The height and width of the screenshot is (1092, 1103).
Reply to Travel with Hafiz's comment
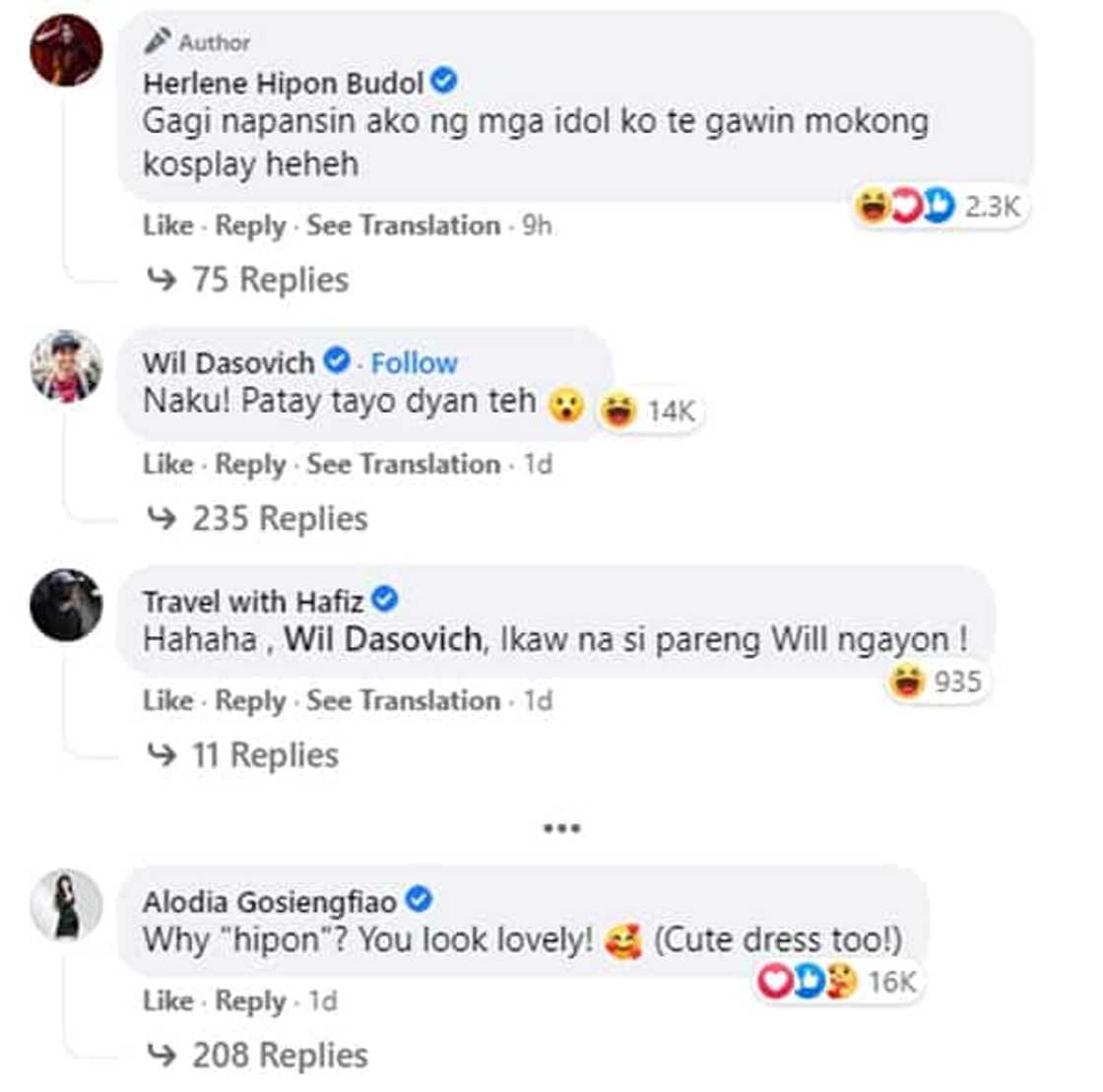coord(250,701)
